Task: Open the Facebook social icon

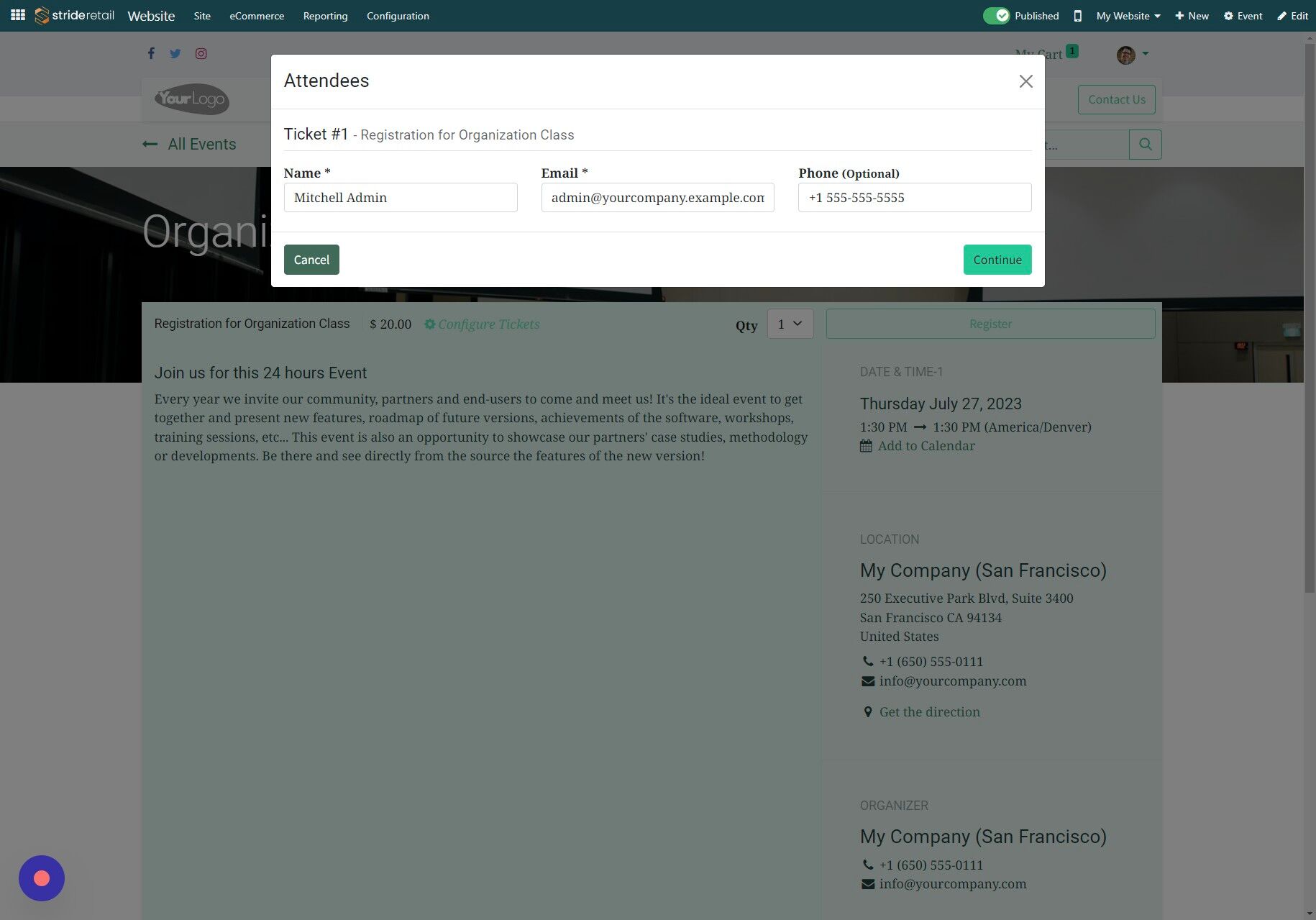Action: coord(151,53)
